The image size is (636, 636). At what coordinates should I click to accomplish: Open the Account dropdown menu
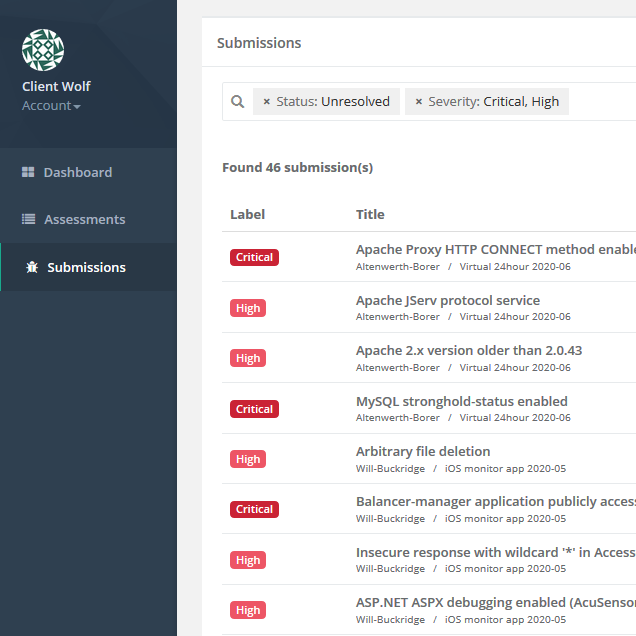coord(51,106)
